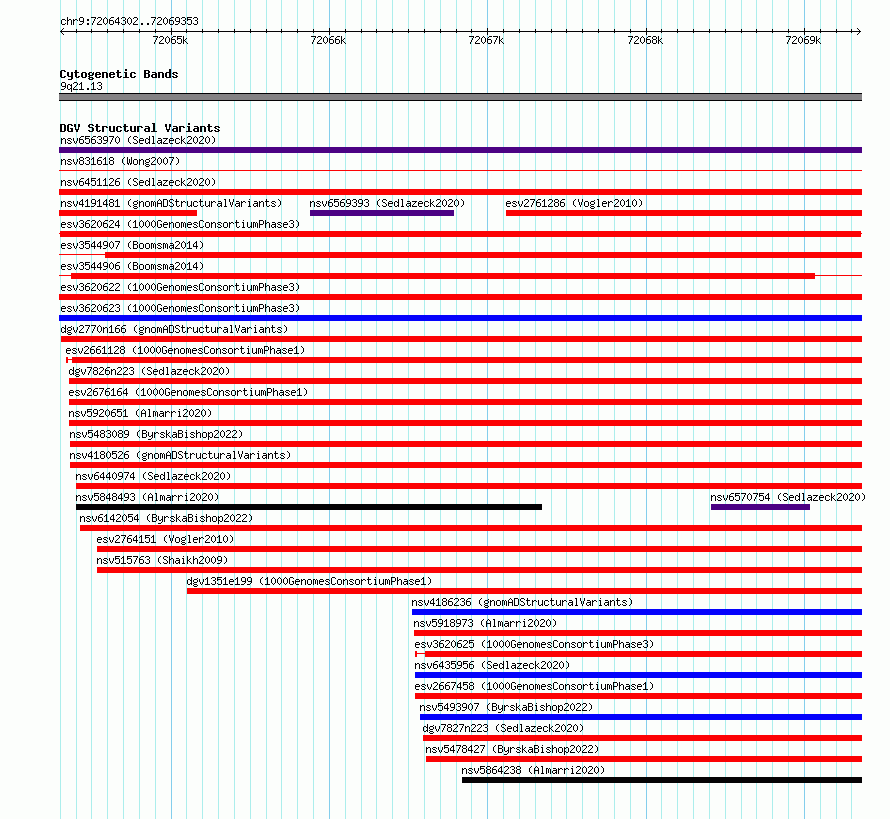Click nsv5493907 (ByrskaBishop2022) label
Viewport: 890px width, 819px height.
(506, 707)
